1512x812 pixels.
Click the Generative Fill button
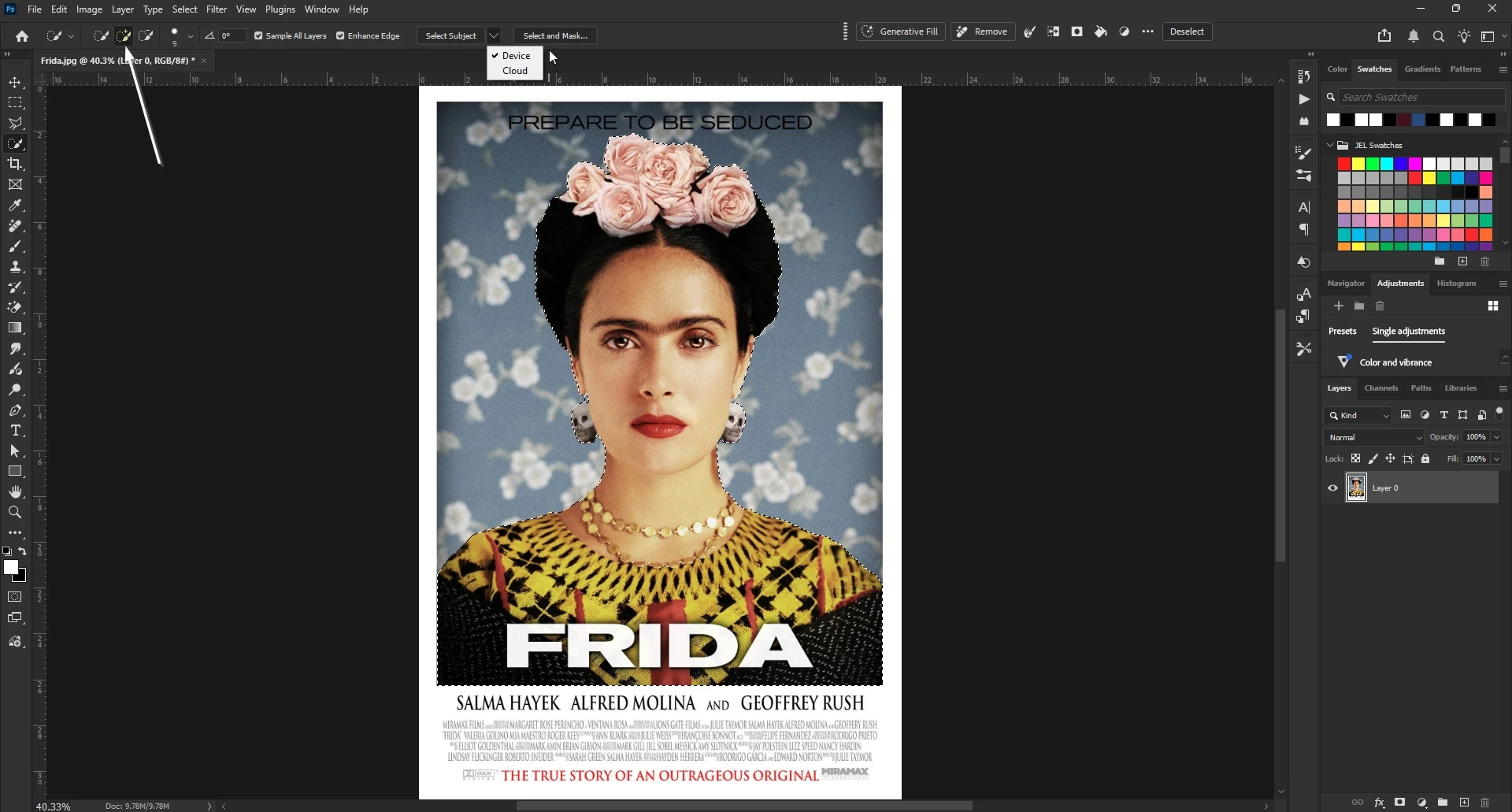coord(901,32)
